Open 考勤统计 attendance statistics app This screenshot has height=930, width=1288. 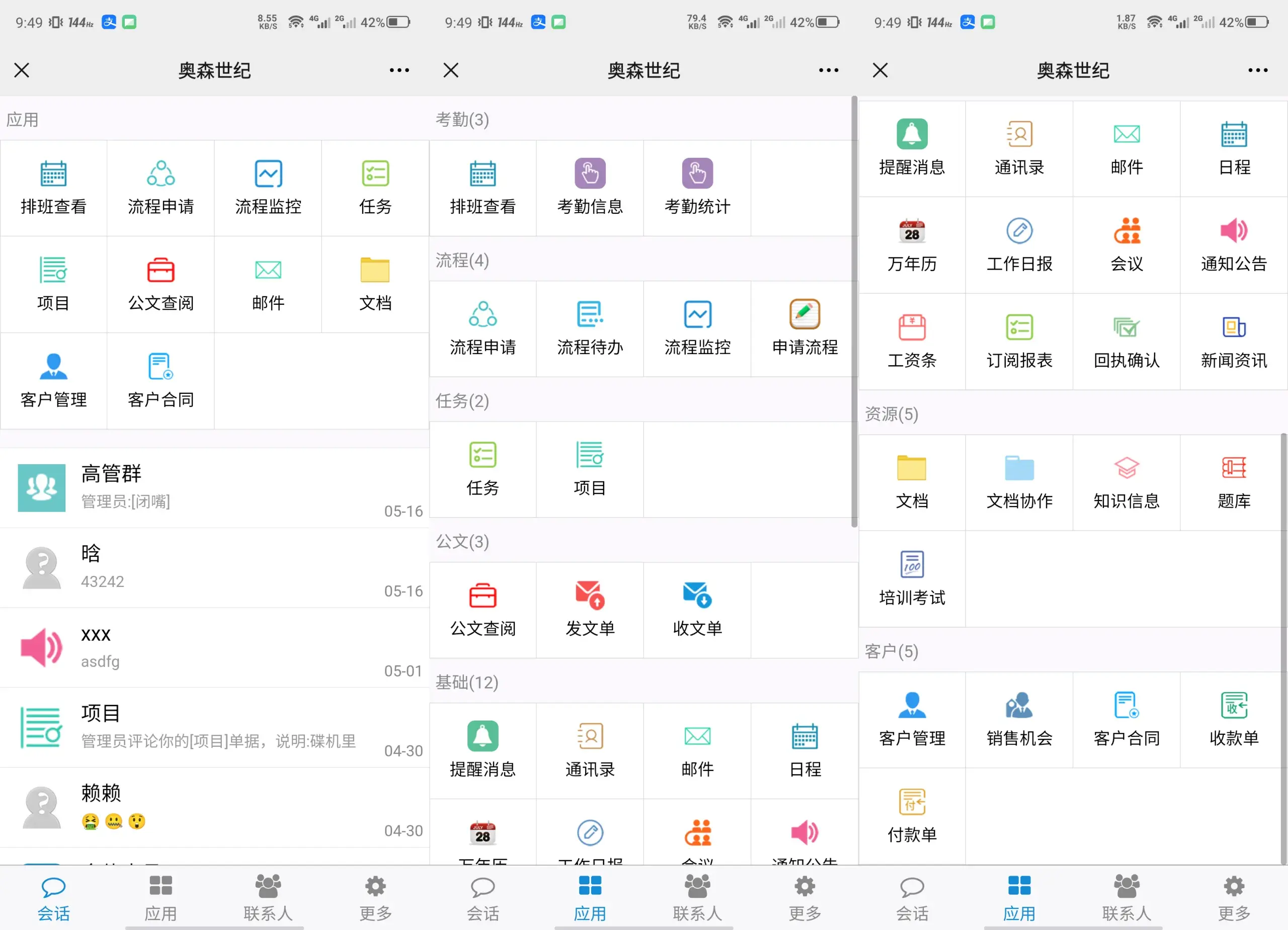697,188
